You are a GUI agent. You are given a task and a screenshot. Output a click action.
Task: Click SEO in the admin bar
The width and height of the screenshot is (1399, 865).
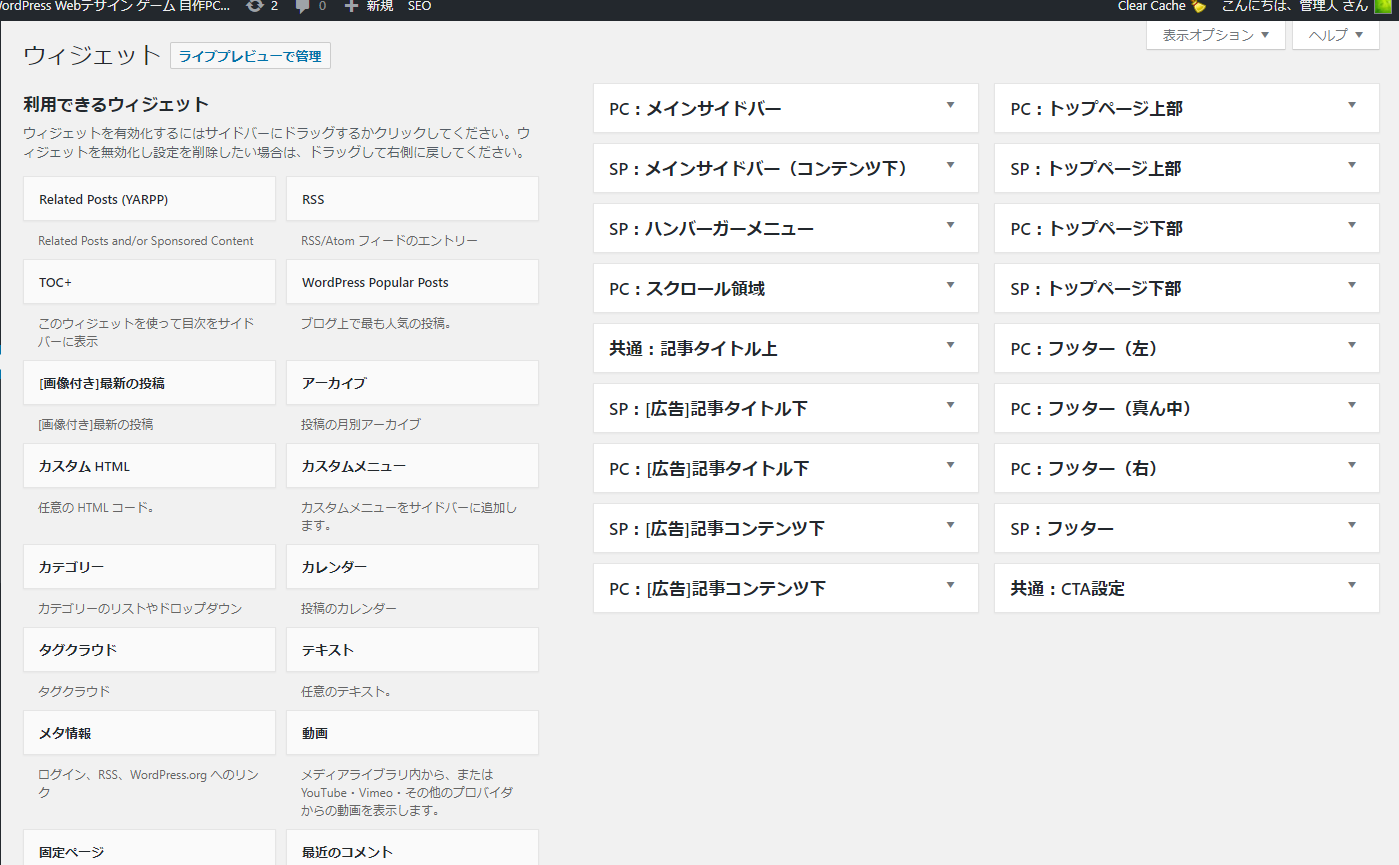[420, 6]
